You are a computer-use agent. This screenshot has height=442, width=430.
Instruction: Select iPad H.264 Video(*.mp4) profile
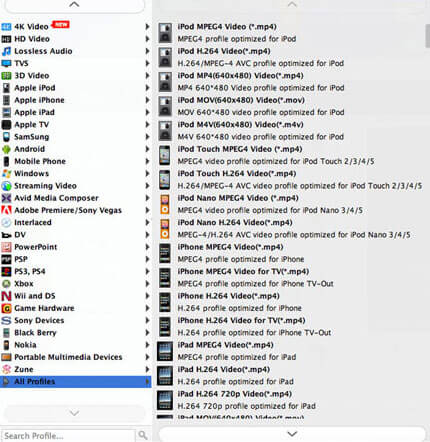pos(290,376)
